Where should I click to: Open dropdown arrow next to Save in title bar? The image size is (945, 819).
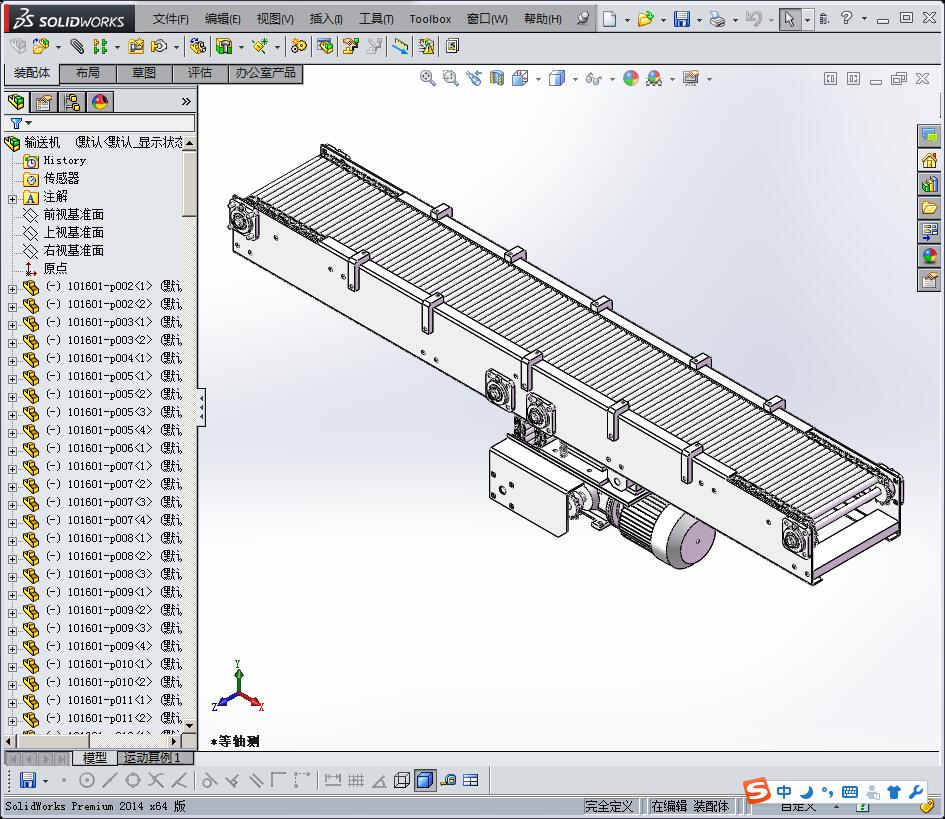[699, 20]
